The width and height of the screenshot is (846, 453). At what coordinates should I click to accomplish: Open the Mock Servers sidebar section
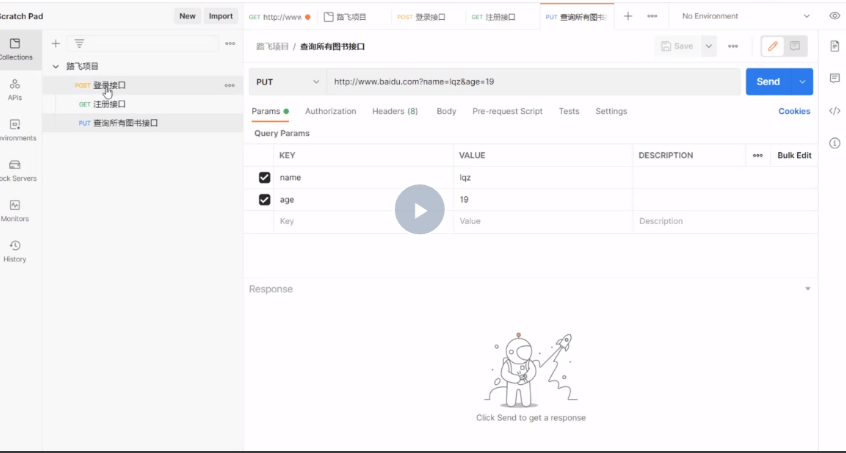pyautogui.click(x=15, y=171)
